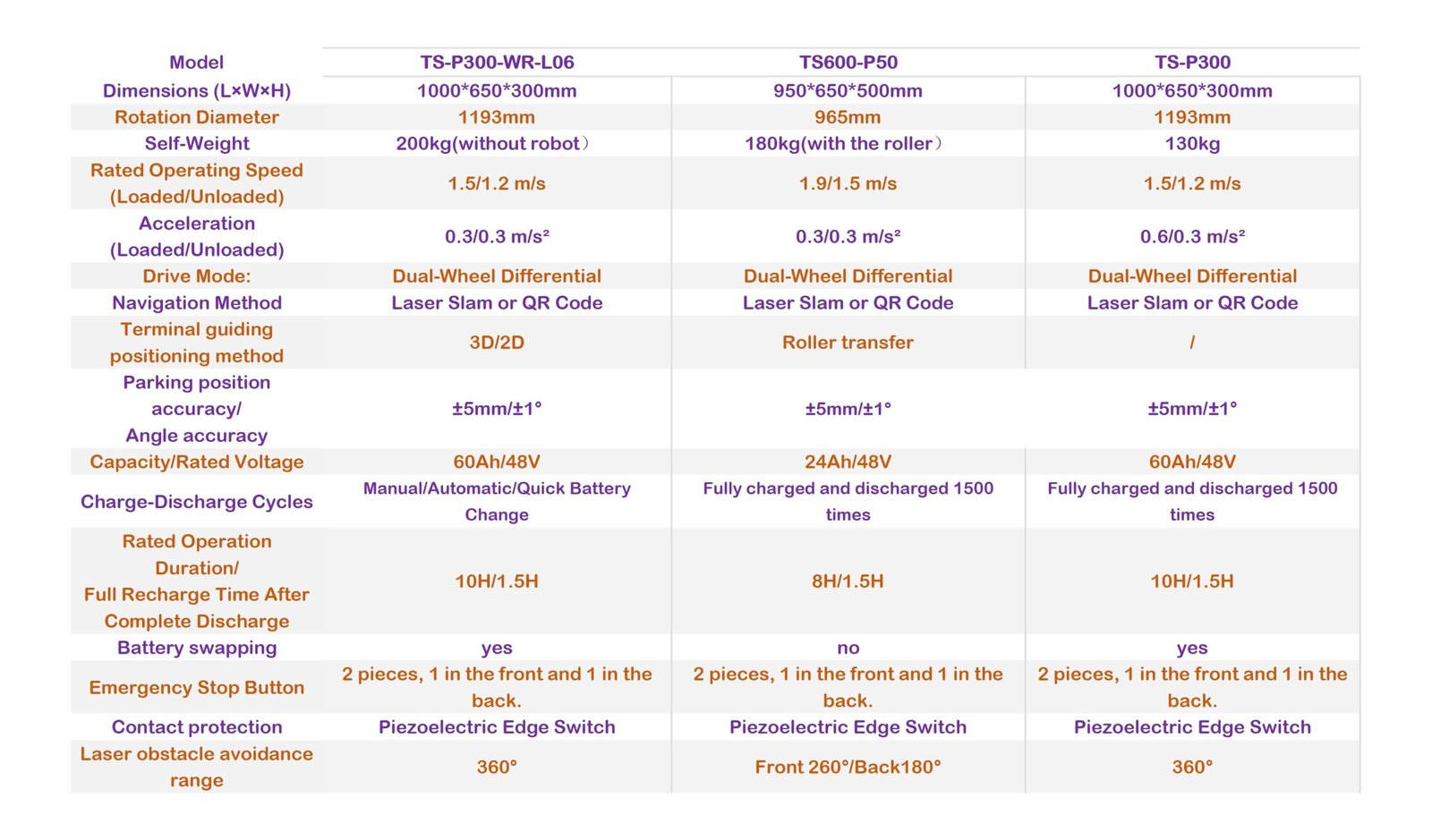The image size is (1432, 840).
Task: Click the 130kg self-weight value
Action: [x=1192, y=144]
